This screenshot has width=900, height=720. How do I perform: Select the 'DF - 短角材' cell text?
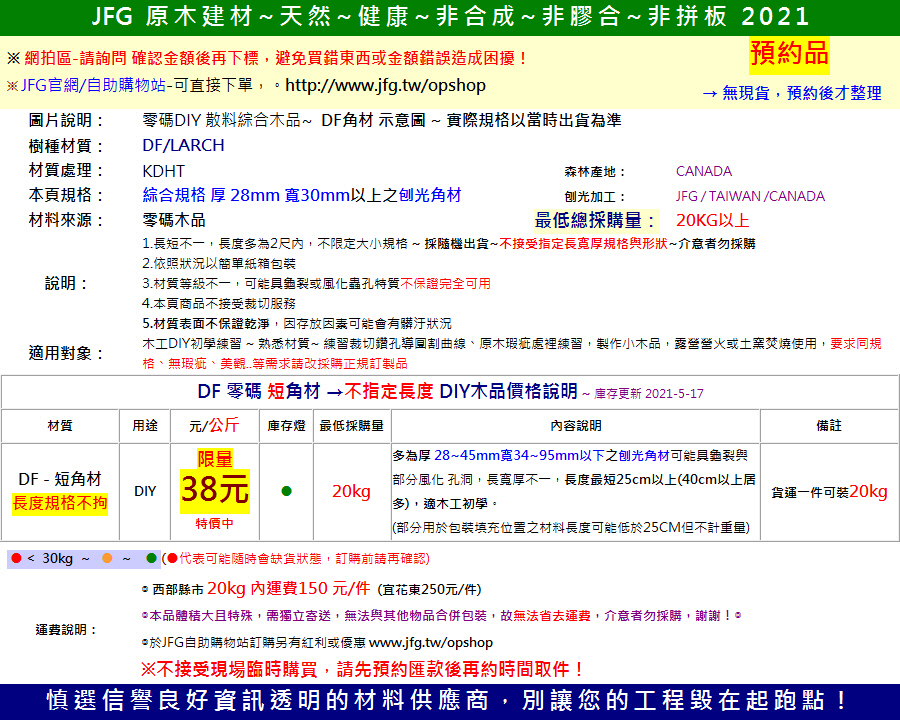(60, 479)
